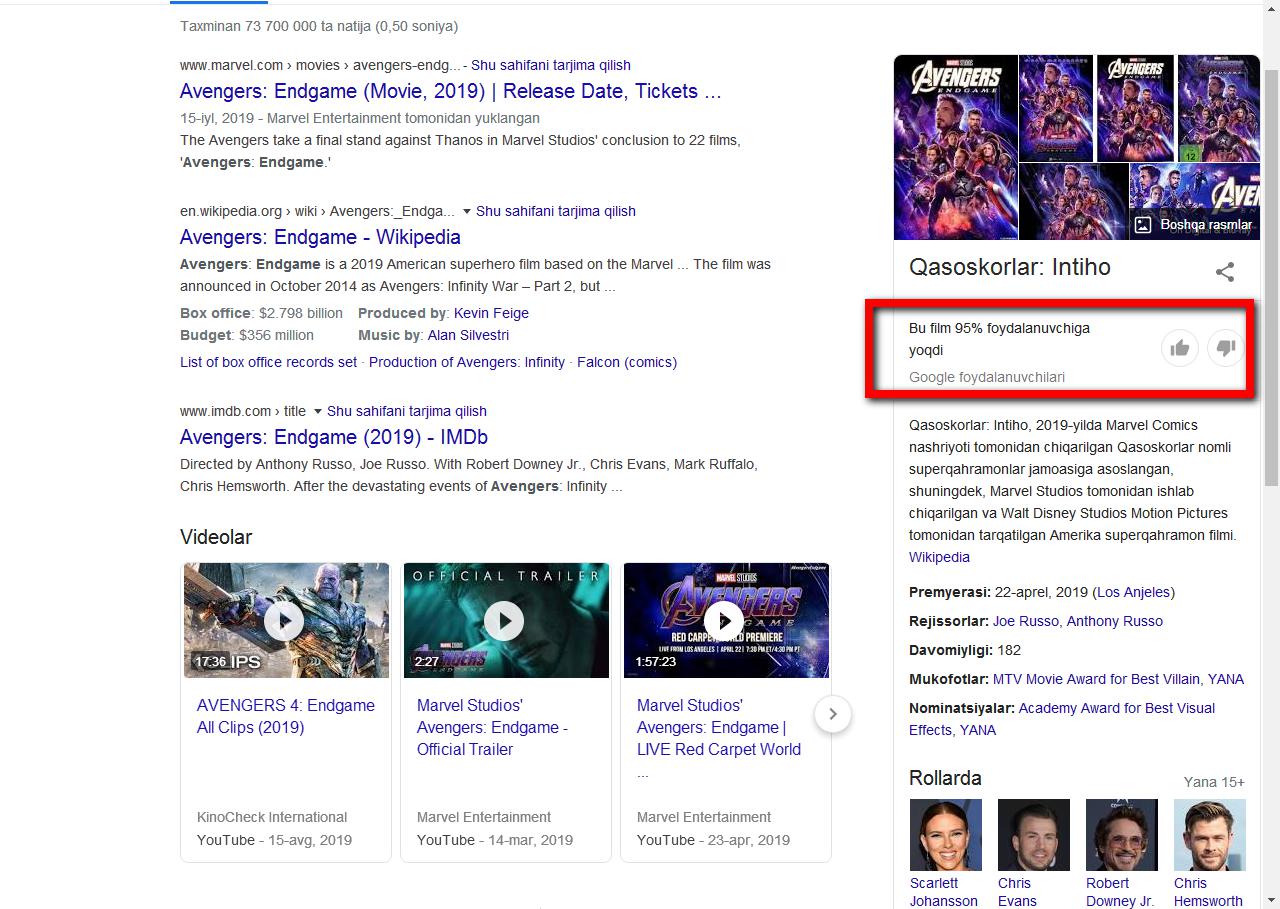Screen dimensions: 1280x909
Task: Expand dropdown arrow next to www.imdb.com result
Action: (x=317, y=411)
